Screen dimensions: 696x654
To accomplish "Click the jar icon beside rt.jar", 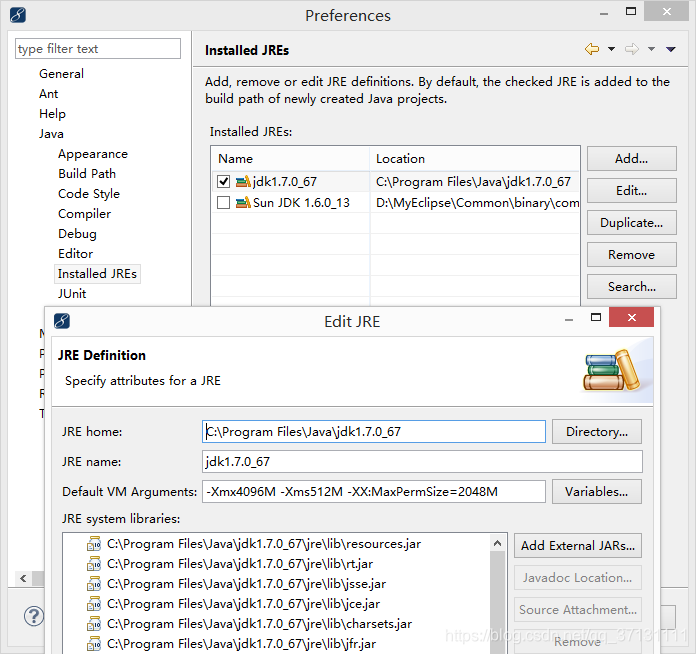I will 94,564.
